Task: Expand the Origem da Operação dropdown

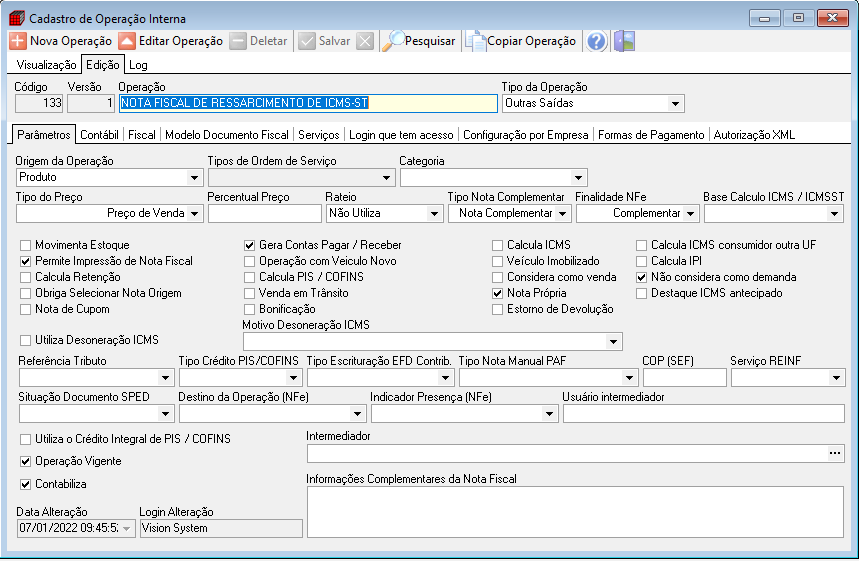Action: click(x=194, y=178)
